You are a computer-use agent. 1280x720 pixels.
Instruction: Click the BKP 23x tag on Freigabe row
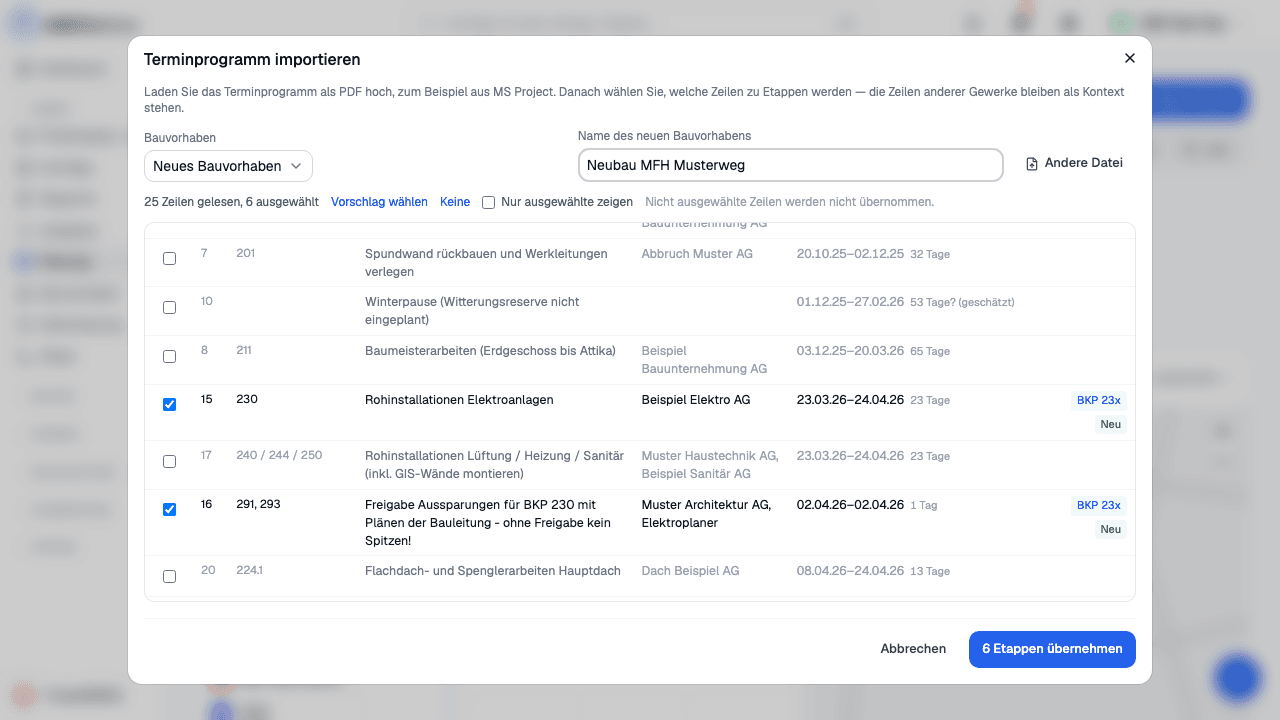tap(1099, 505)
